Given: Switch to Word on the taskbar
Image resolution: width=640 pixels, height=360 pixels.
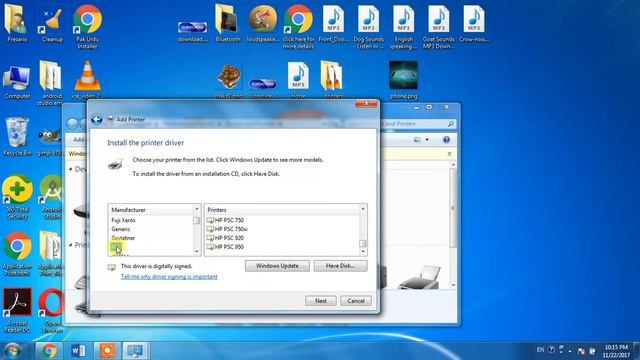Looking at the screenshot, I should click(78, 351).
